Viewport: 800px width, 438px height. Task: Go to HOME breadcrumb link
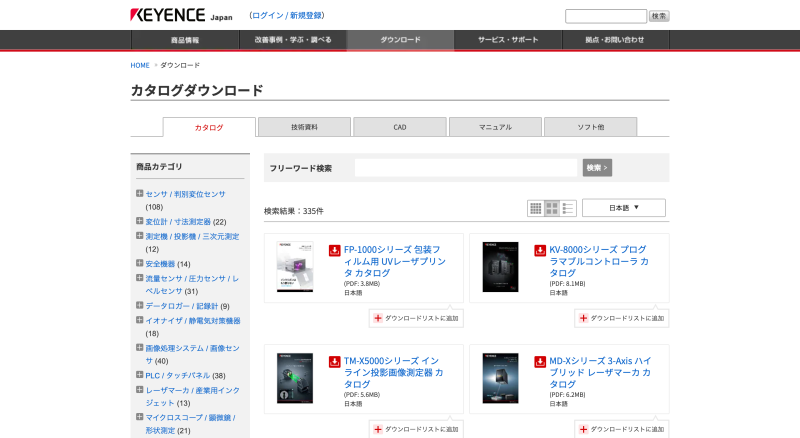point(140,65)
